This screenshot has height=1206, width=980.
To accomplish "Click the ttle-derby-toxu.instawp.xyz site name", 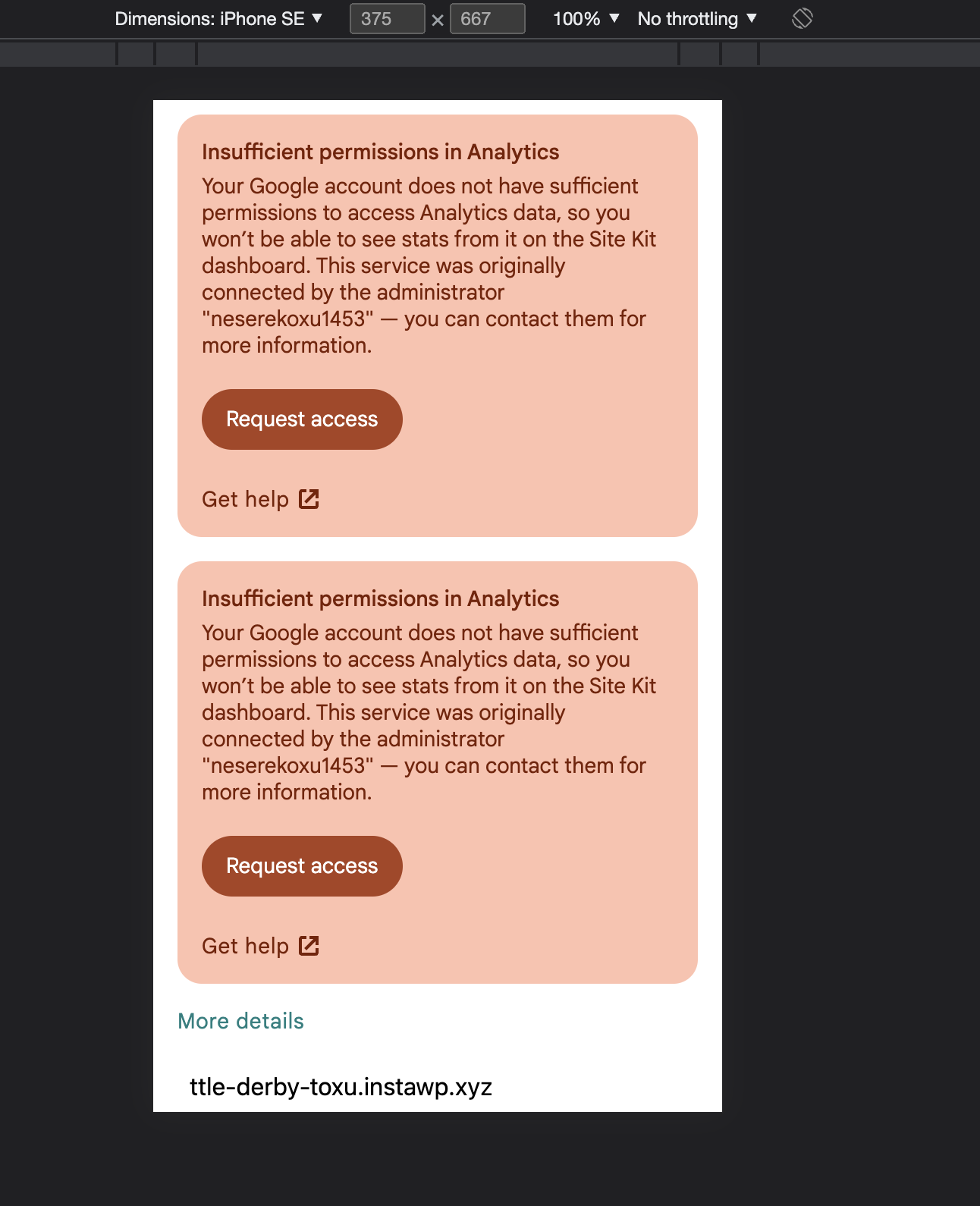I will point(341,1087).
